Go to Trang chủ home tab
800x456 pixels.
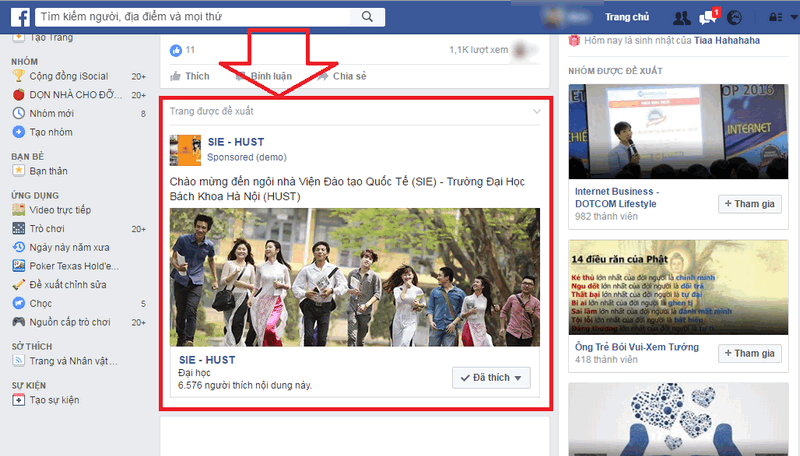click(x=627, y=17)
